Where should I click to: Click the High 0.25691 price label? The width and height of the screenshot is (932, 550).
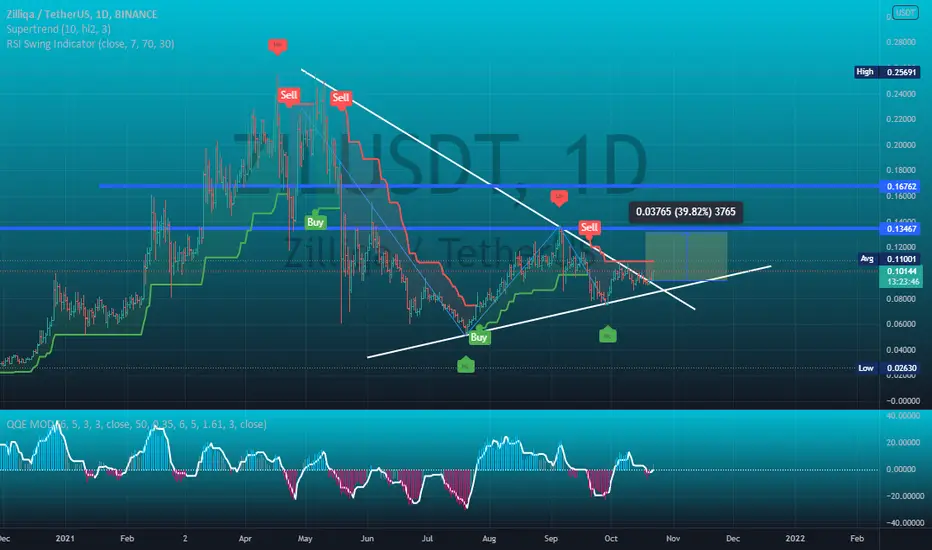pos(887,72)
